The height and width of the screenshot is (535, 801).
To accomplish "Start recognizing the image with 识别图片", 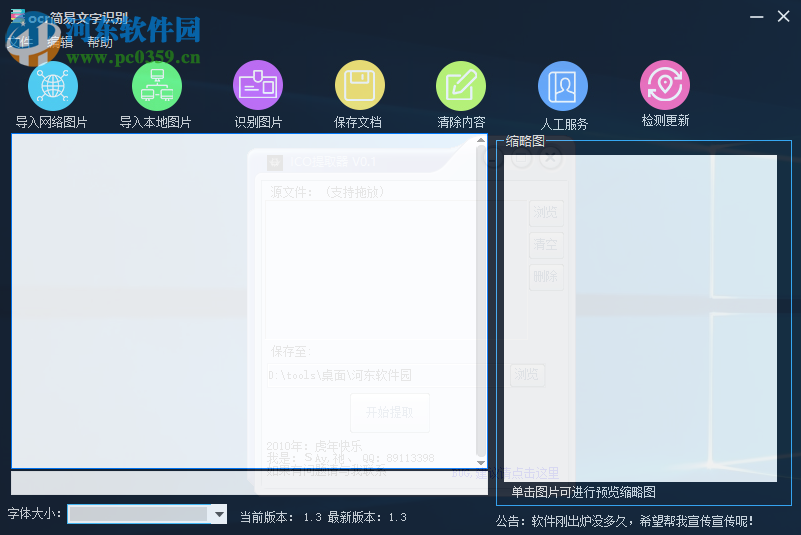I will [258, 85].
